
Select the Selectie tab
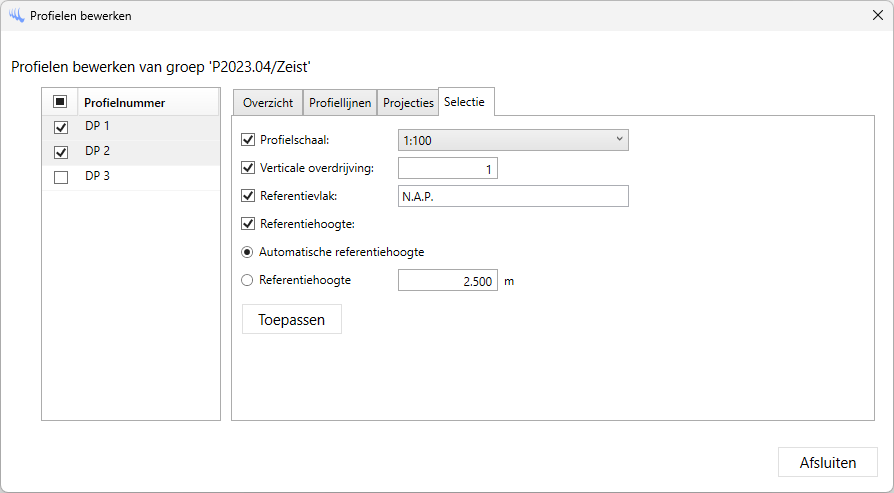click(465, 102)
